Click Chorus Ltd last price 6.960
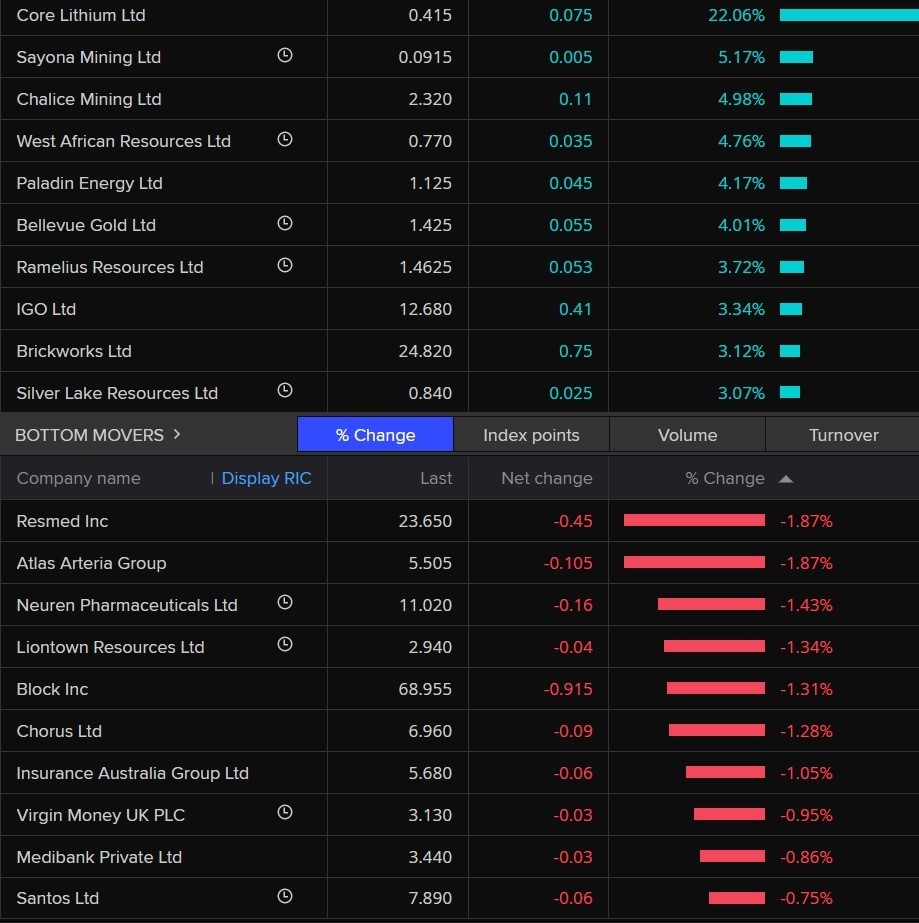Image resolution: width=919 pixels, height=923 pixels. pyautogui.click(x=430, y=731)
